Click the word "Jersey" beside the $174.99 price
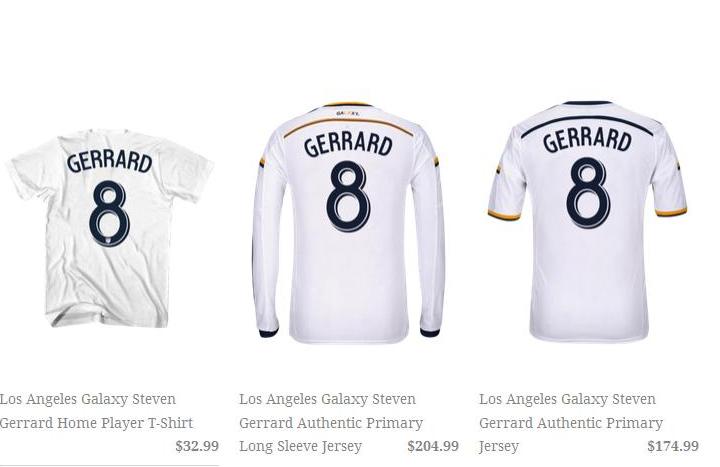This screenshot has height=467, width=720. click(x=499, y=446)
